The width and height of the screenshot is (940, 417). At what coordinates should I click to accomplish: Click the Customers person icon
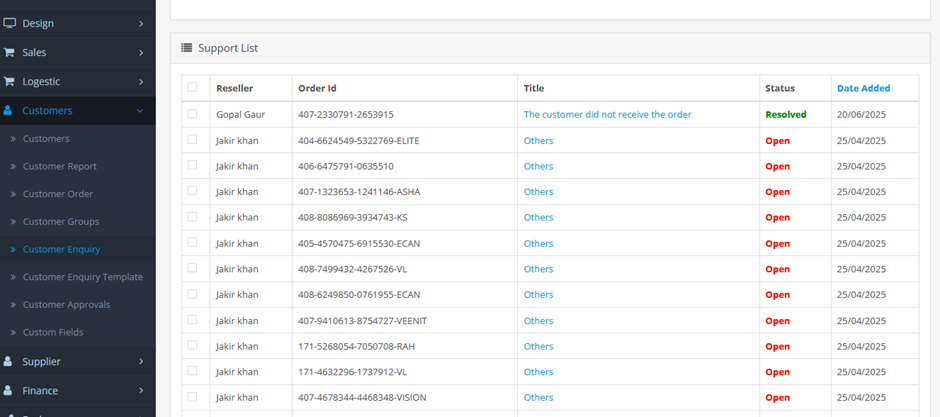pos(10,110)
